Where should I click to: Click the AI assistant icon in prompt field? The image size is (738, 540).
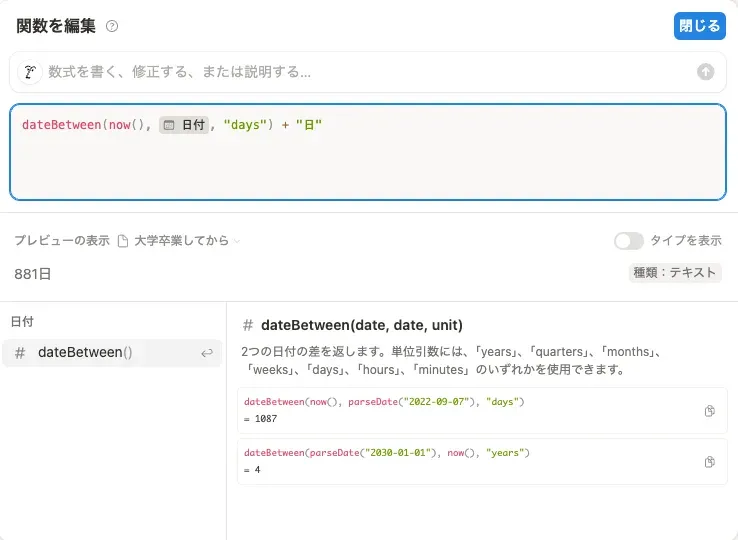point(30,72)
